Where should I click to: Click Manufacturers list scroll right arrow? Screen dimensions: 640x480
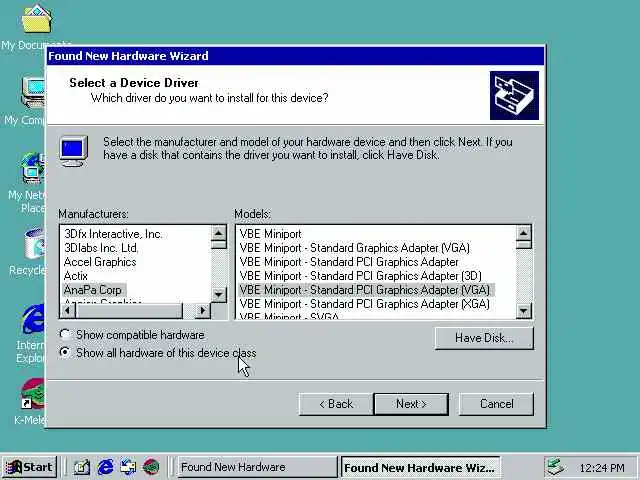click(x=202, y=311)
